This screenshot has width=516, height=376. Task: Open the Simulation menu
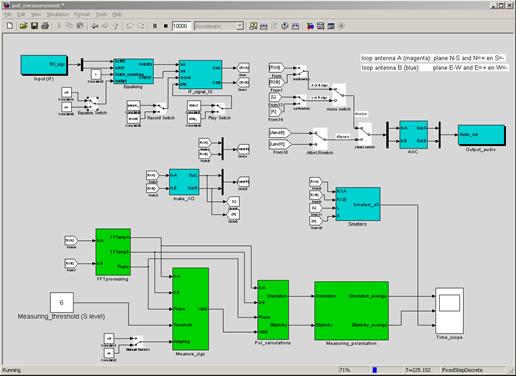tap(58, 14)
